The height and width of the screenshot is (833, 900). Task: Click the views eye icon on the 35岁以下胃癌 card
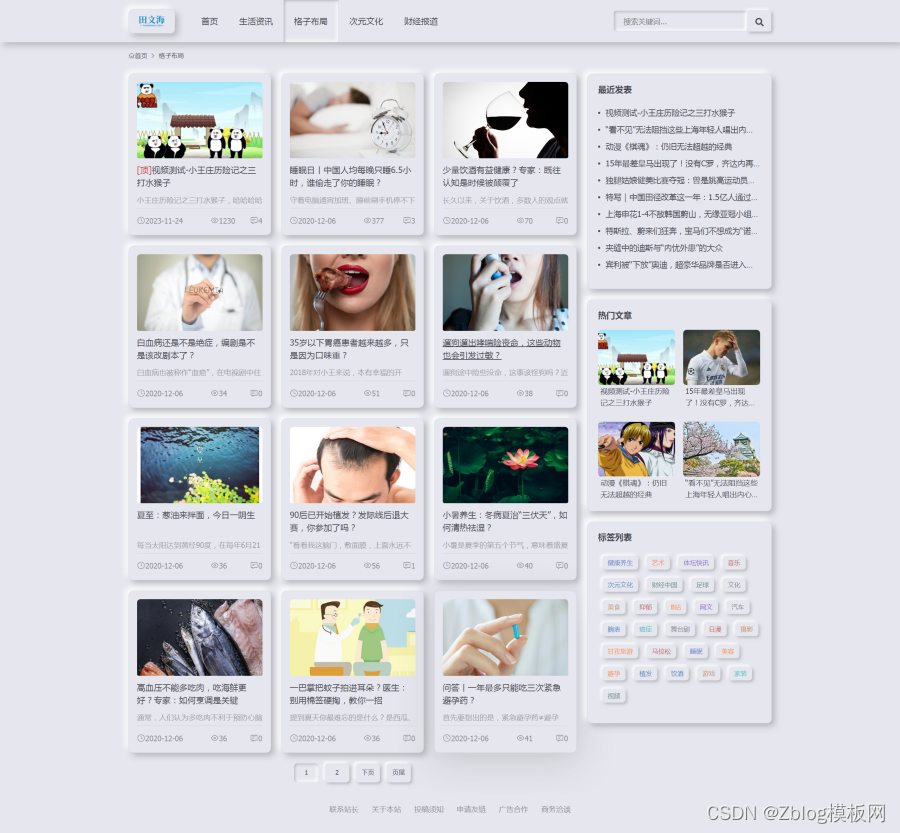tap(367, 393)
